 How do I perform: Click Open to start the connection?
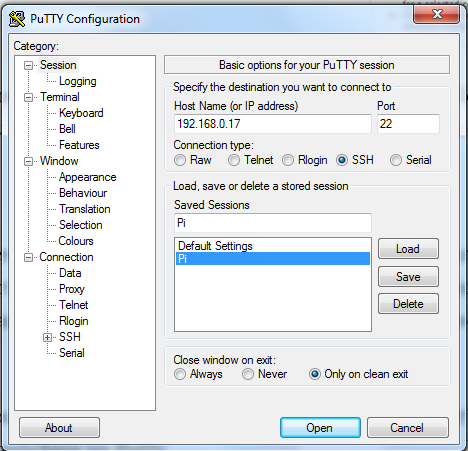(x=320, y=428)
